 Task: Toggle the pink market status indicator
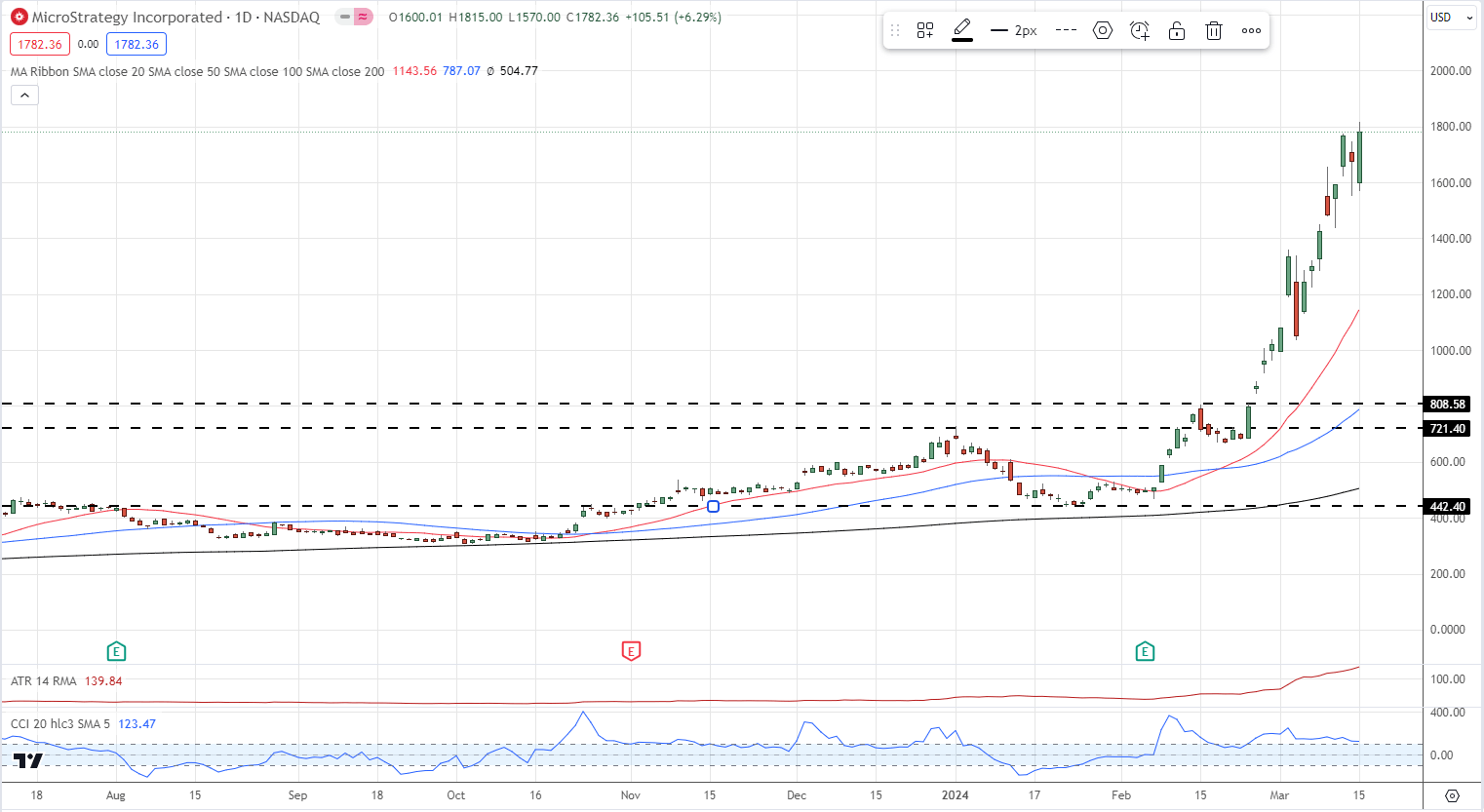coord(363,17)
